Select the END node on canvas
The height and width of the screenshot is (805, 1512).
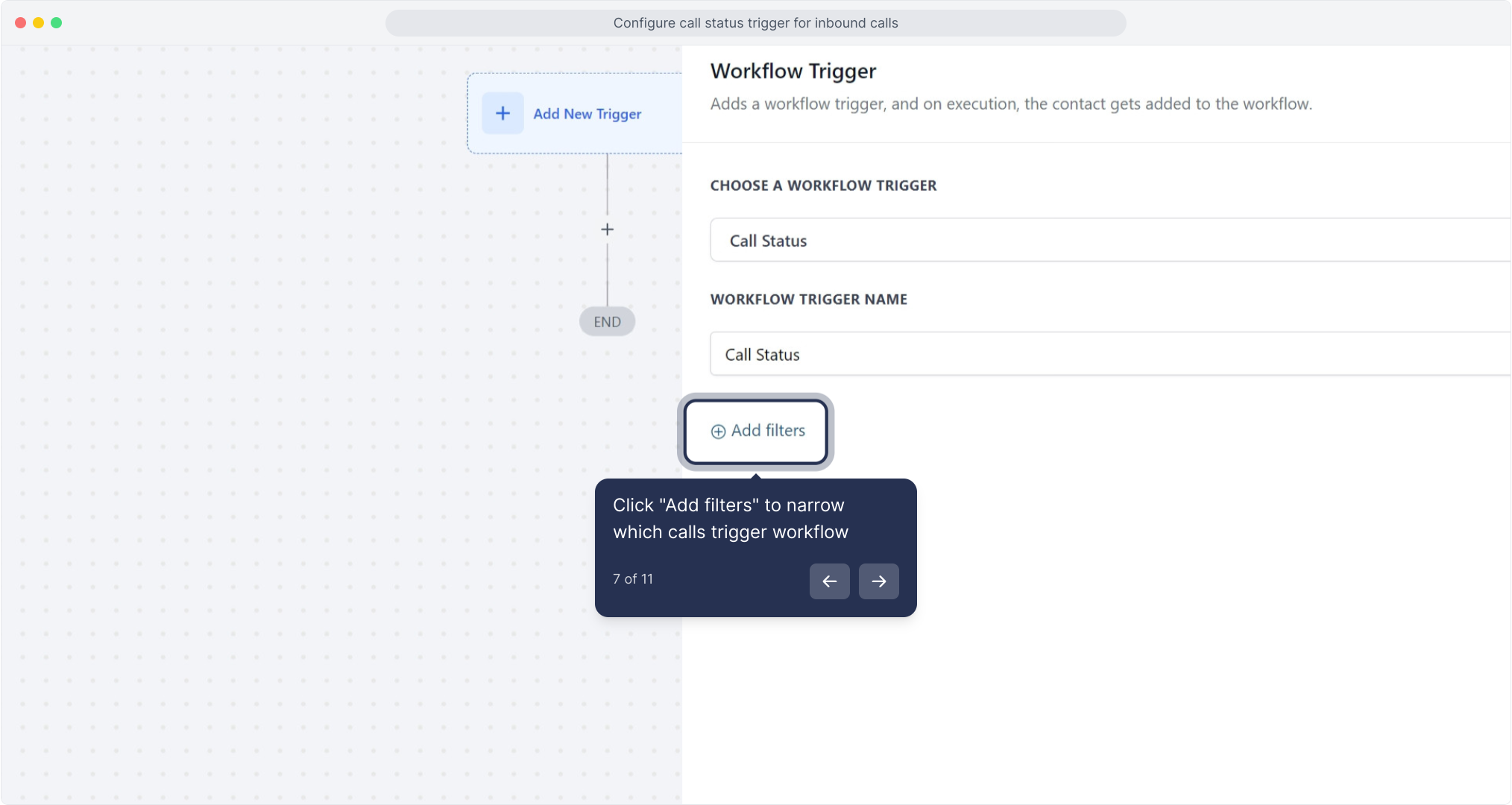tap(607, 322)
